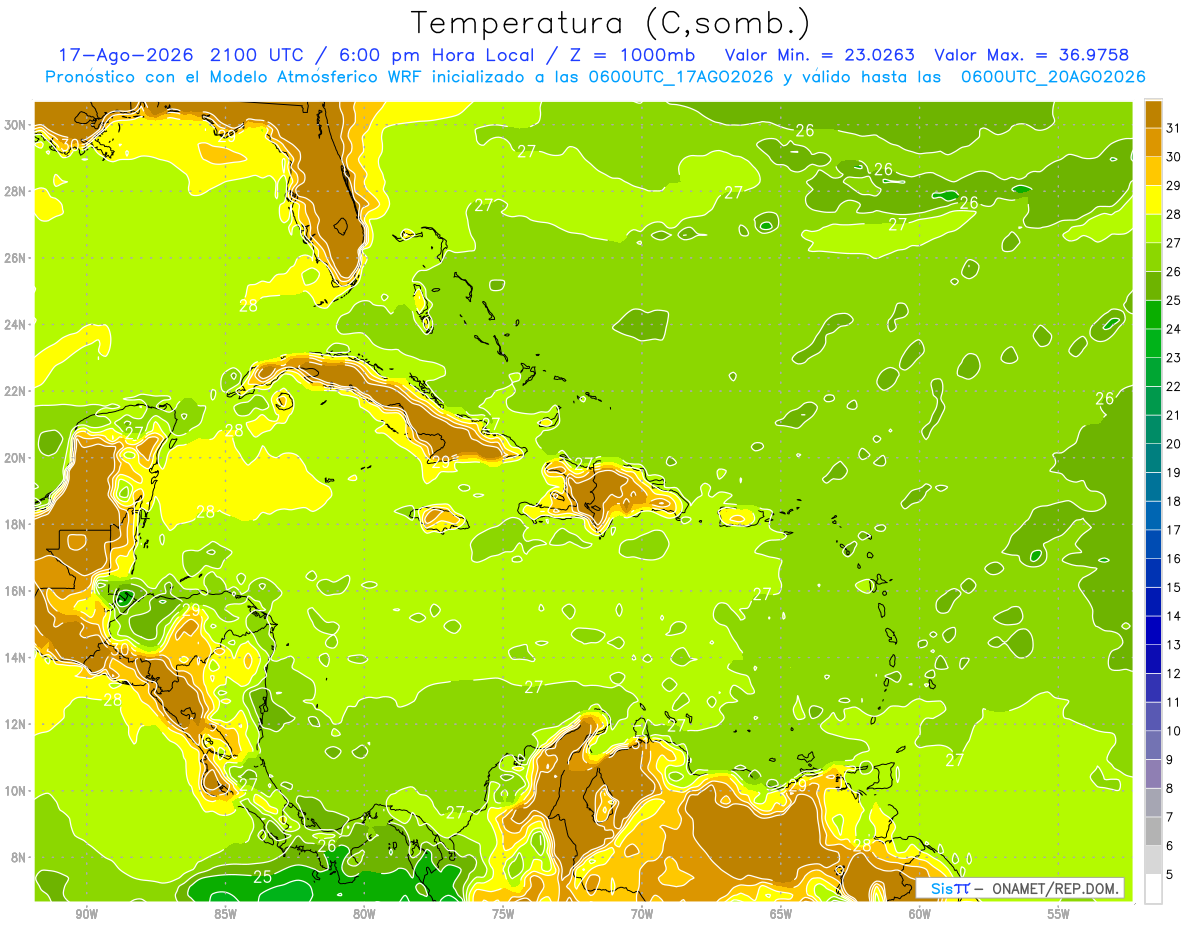Select the legend scale label "22"
Viewport: 1200px width, 927px height.
(1174, 386)
